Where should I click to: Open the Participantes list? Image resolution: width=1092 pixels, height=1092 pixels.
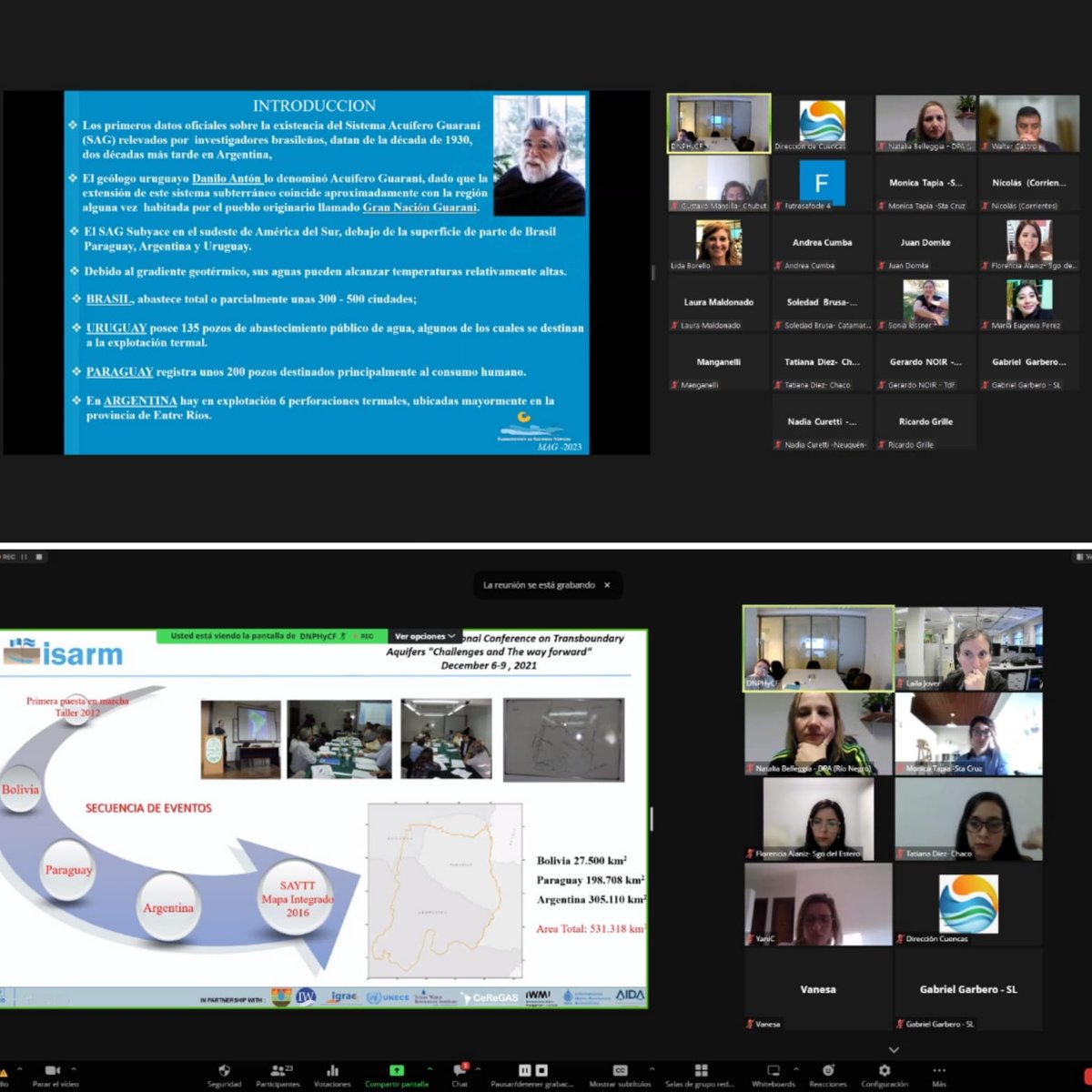(278, 1075)
